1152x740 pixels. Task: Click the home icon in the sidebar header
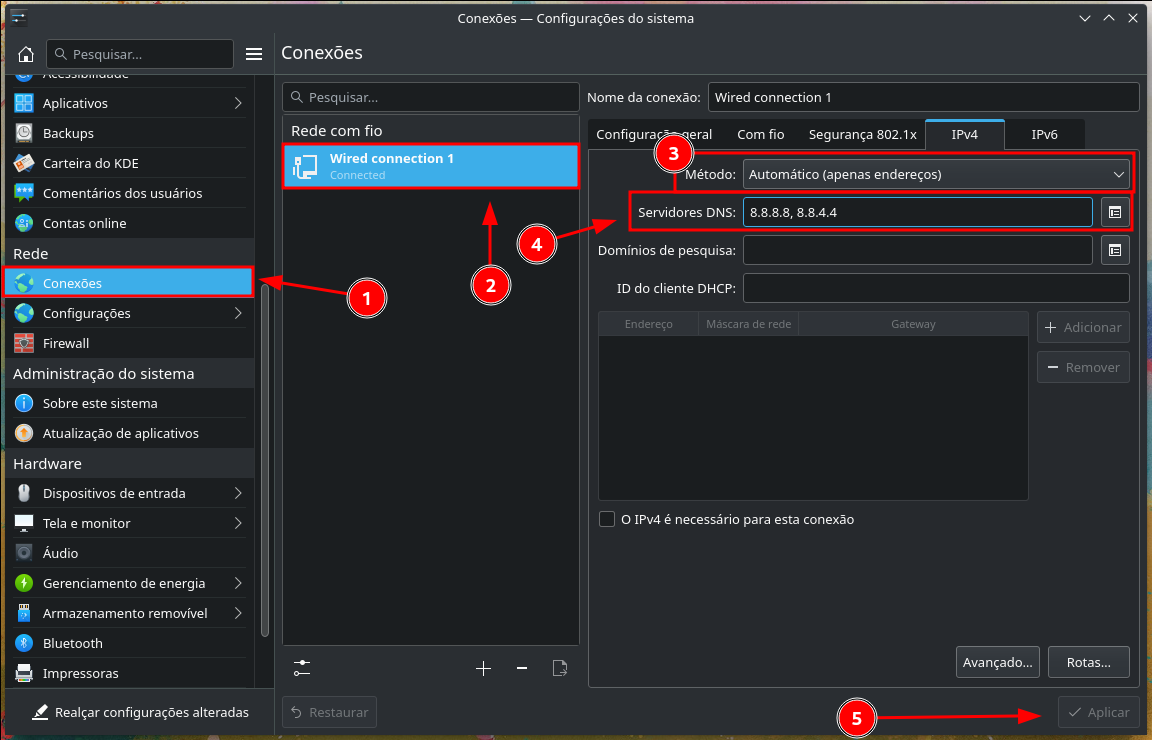pos(26,54)
